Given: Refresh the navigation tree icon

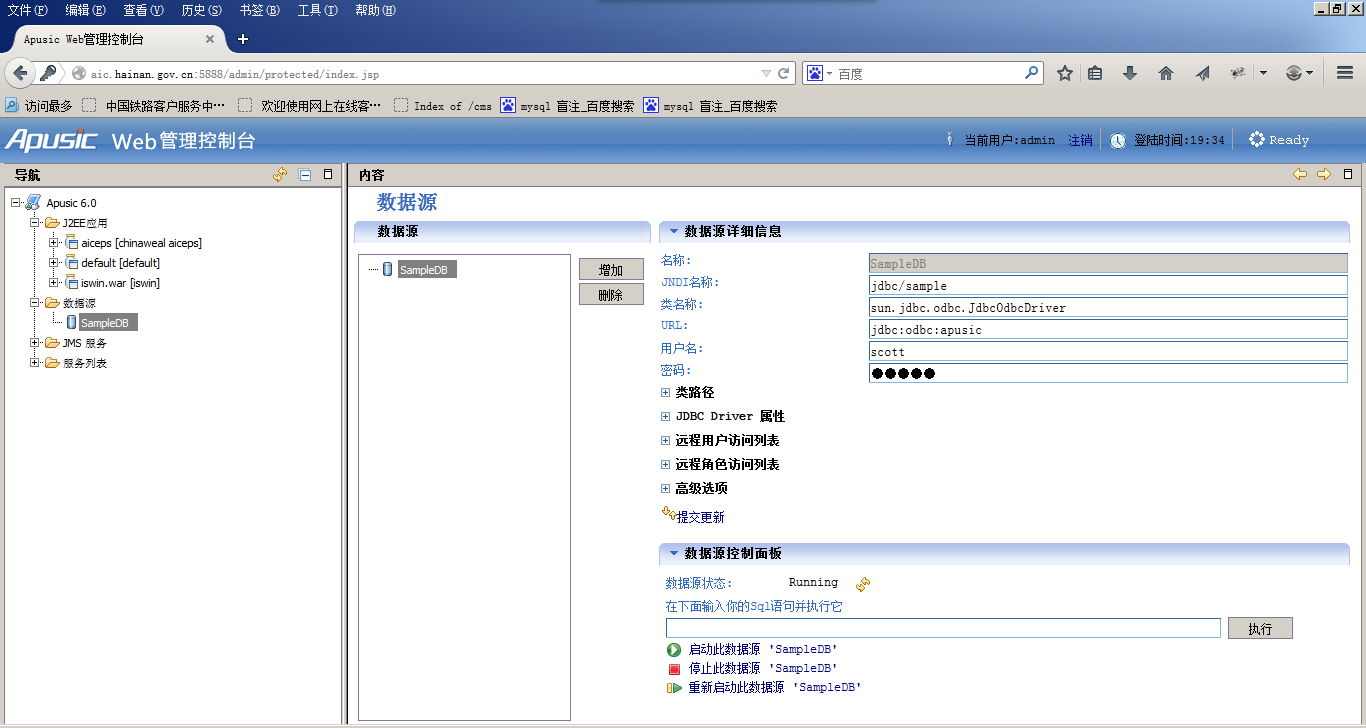Looking at the screenshot, I should point(280,174).
